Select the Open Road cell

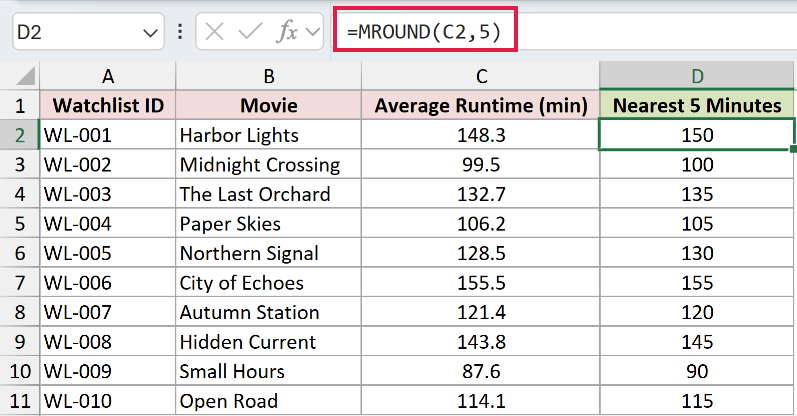[268, 401]
